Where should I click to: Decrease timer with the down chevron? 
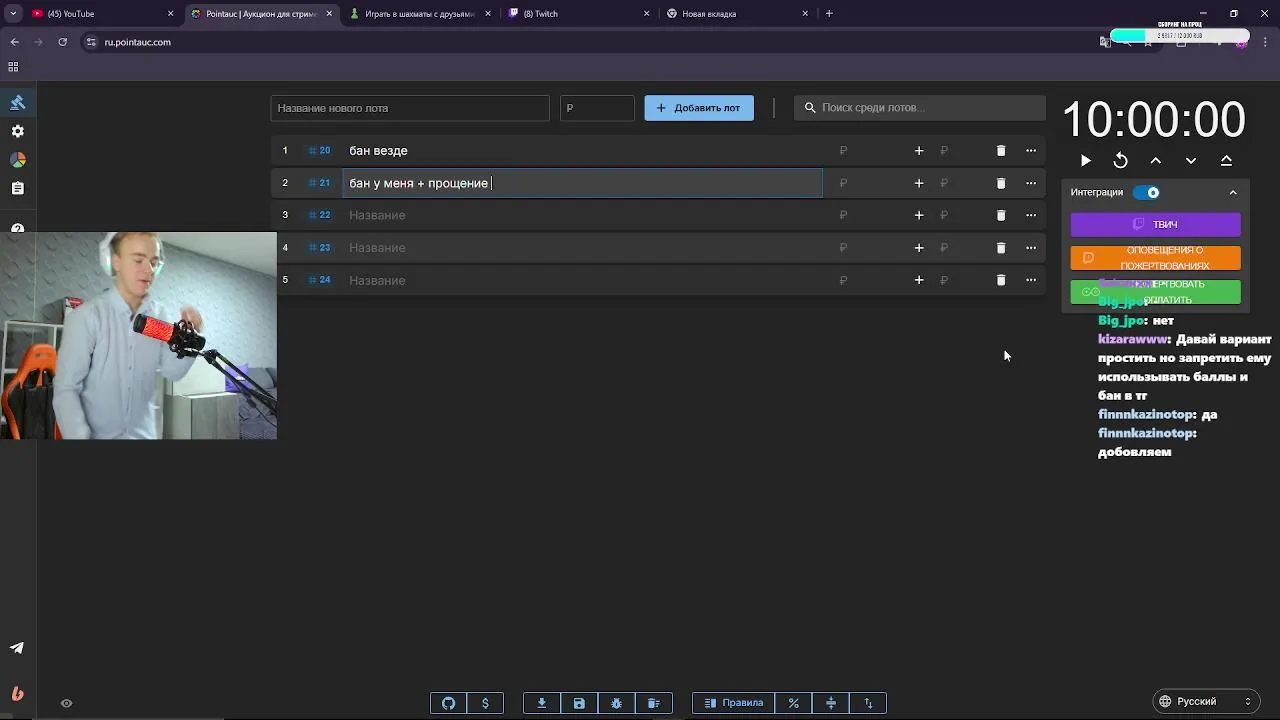pyautogui.click(x=1191, y=161)
